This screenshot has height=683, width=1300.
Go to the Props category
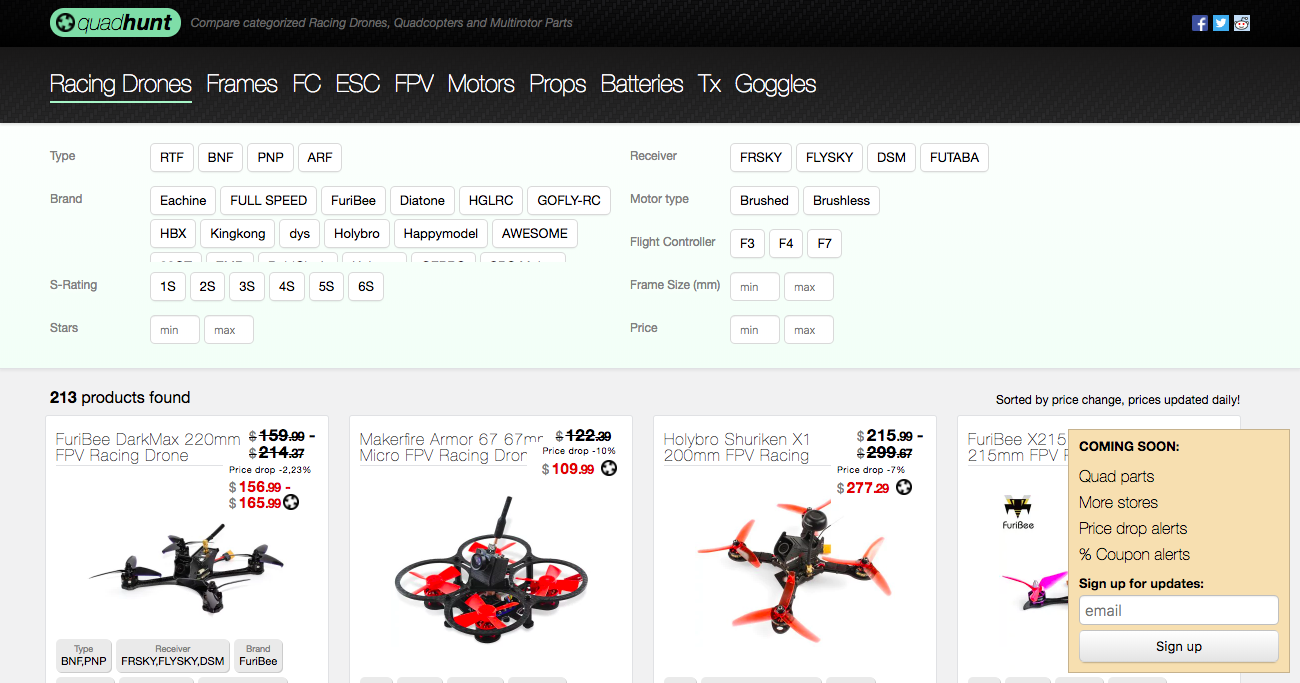(x=558, y=84)
